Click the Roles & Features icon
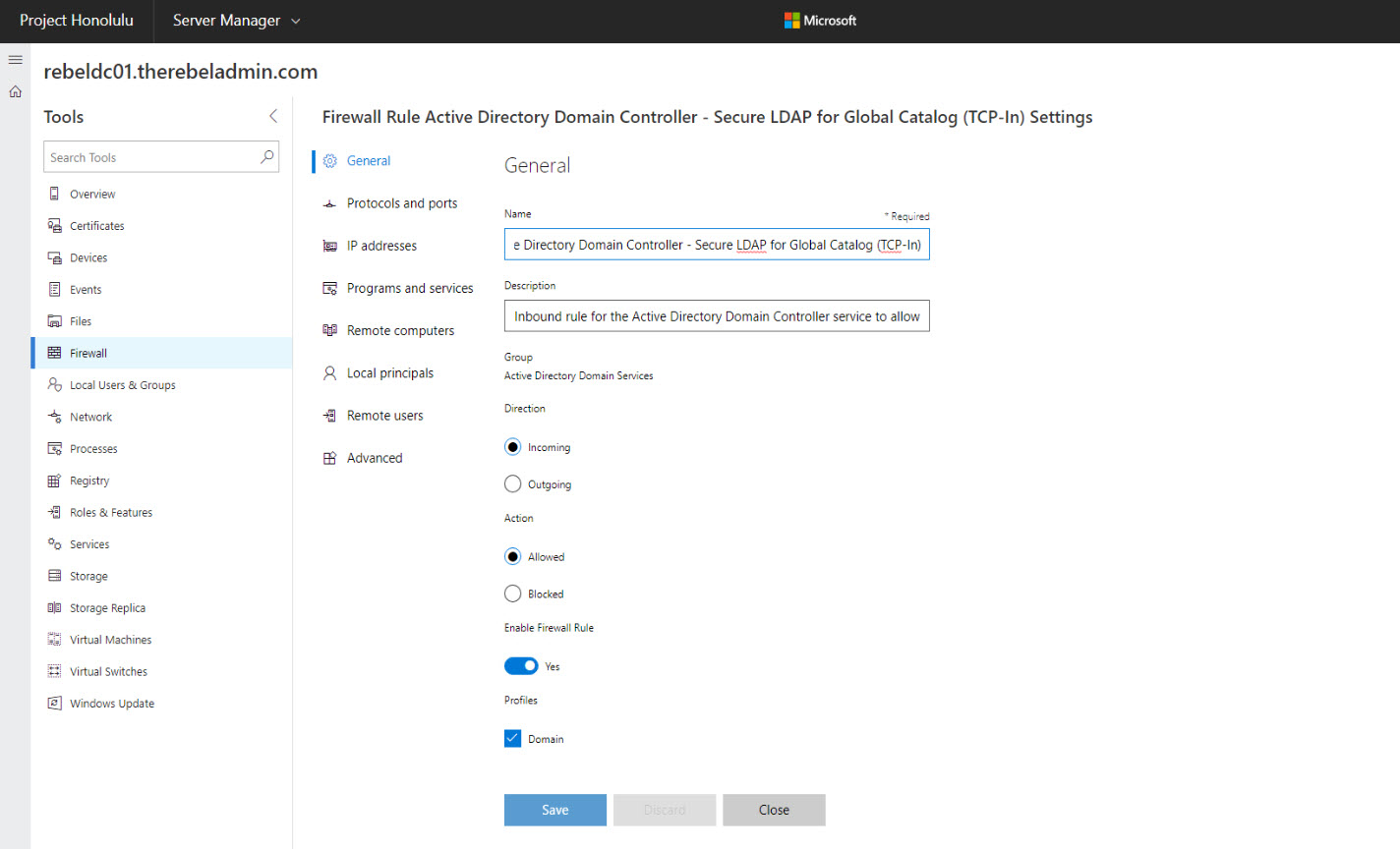1400x849 pixels. 54,512
